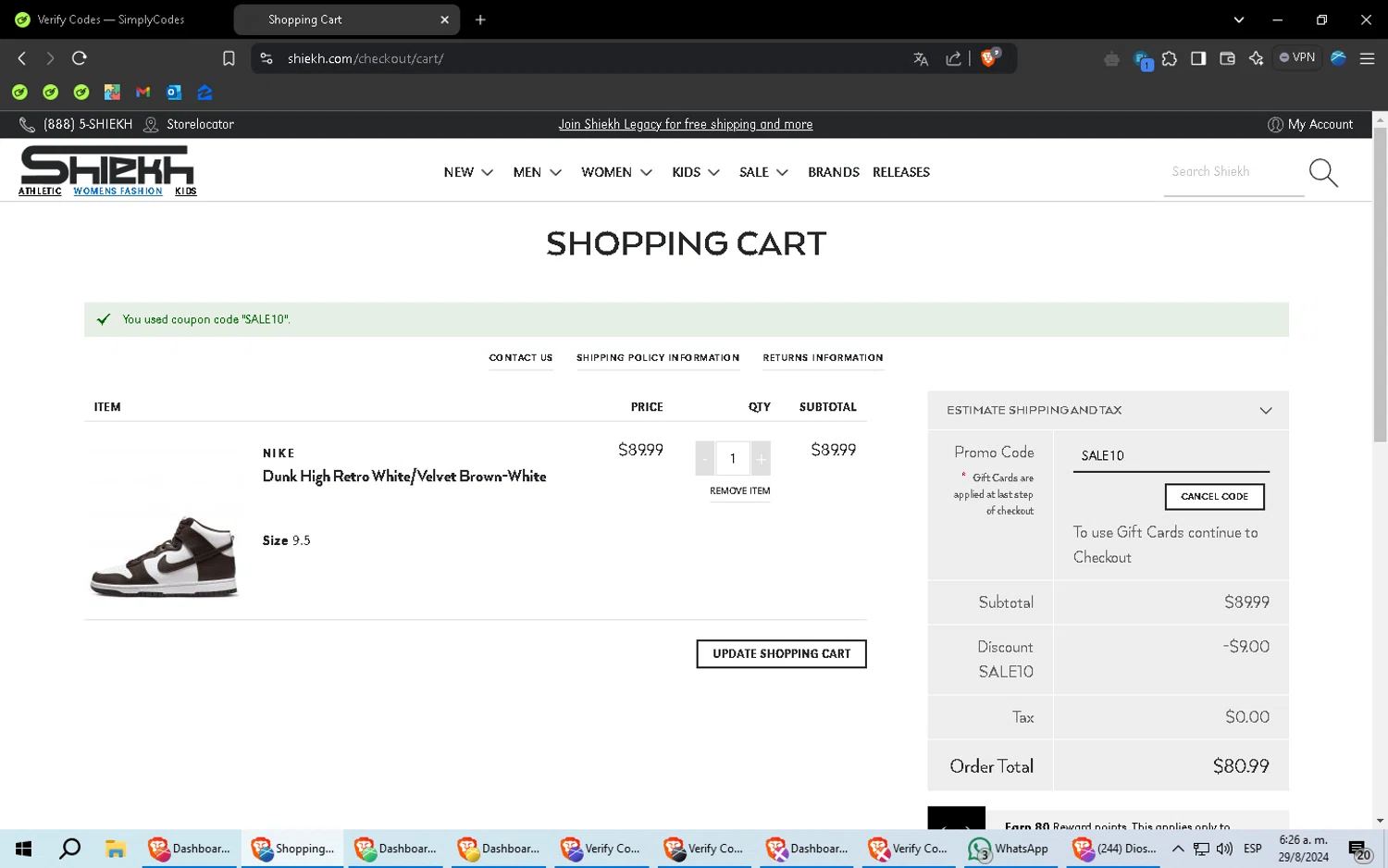Click the ATHLETIC link under logo
1388x868 pixels.
40,192
